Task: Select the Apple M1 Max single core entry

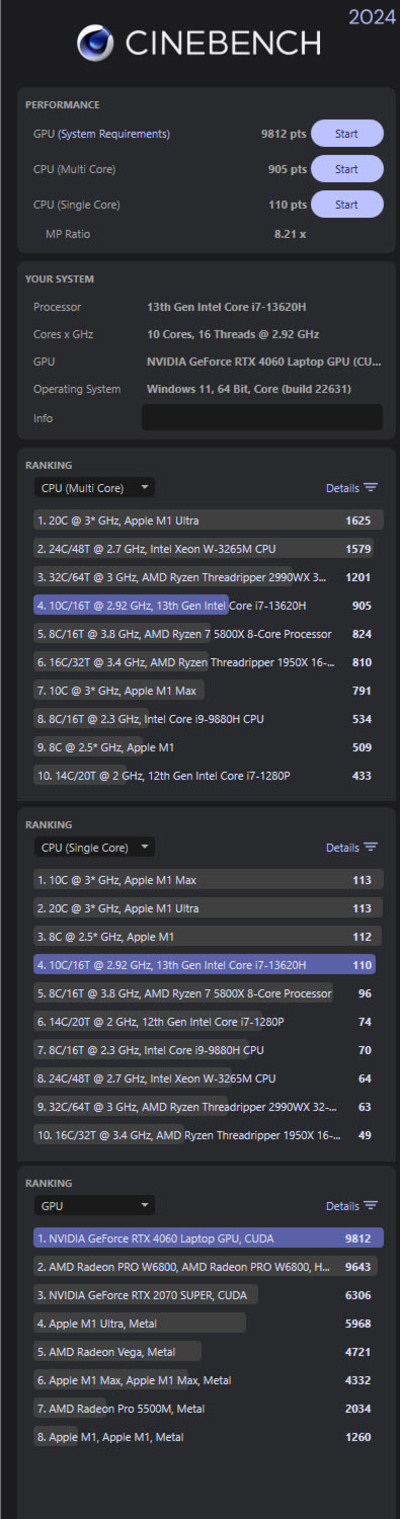Action: point(205,880)
